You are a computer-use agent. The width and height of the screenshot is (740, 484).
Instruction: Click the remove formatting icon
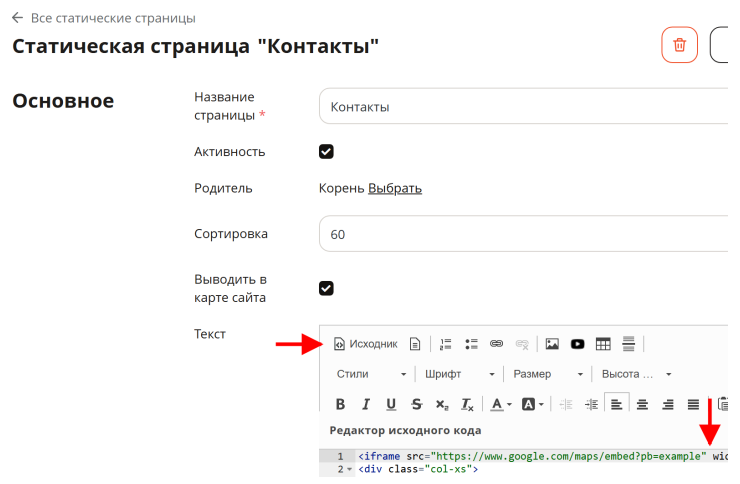(x=468, y=404)
